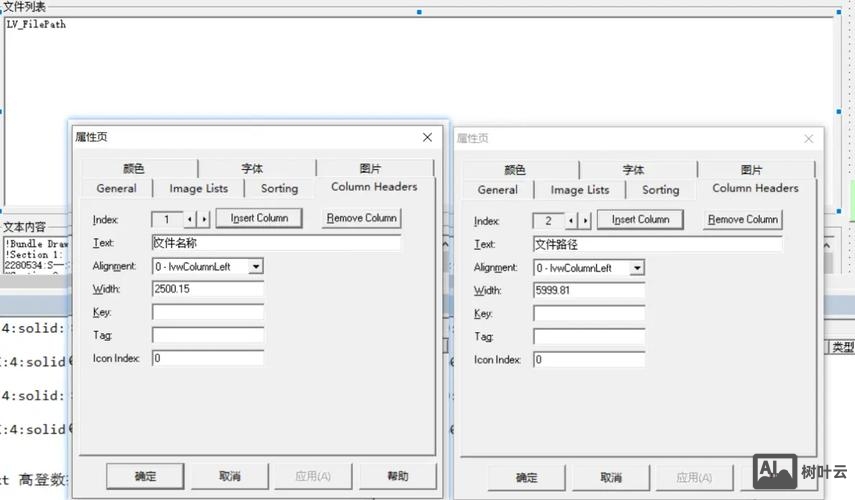This screenshot has width=855, height=500.
Task: Click the index decrement arrow in left dialog
Action: coord(190,219)
